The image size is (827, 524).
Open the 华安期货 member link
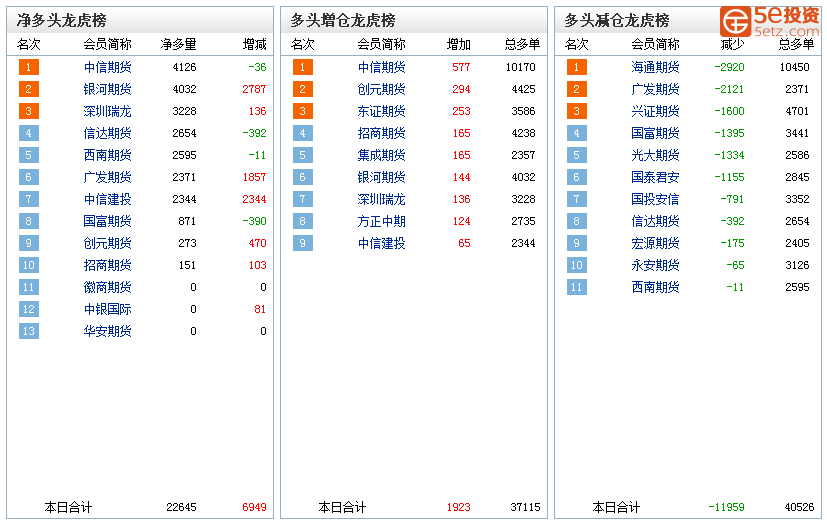108,331
